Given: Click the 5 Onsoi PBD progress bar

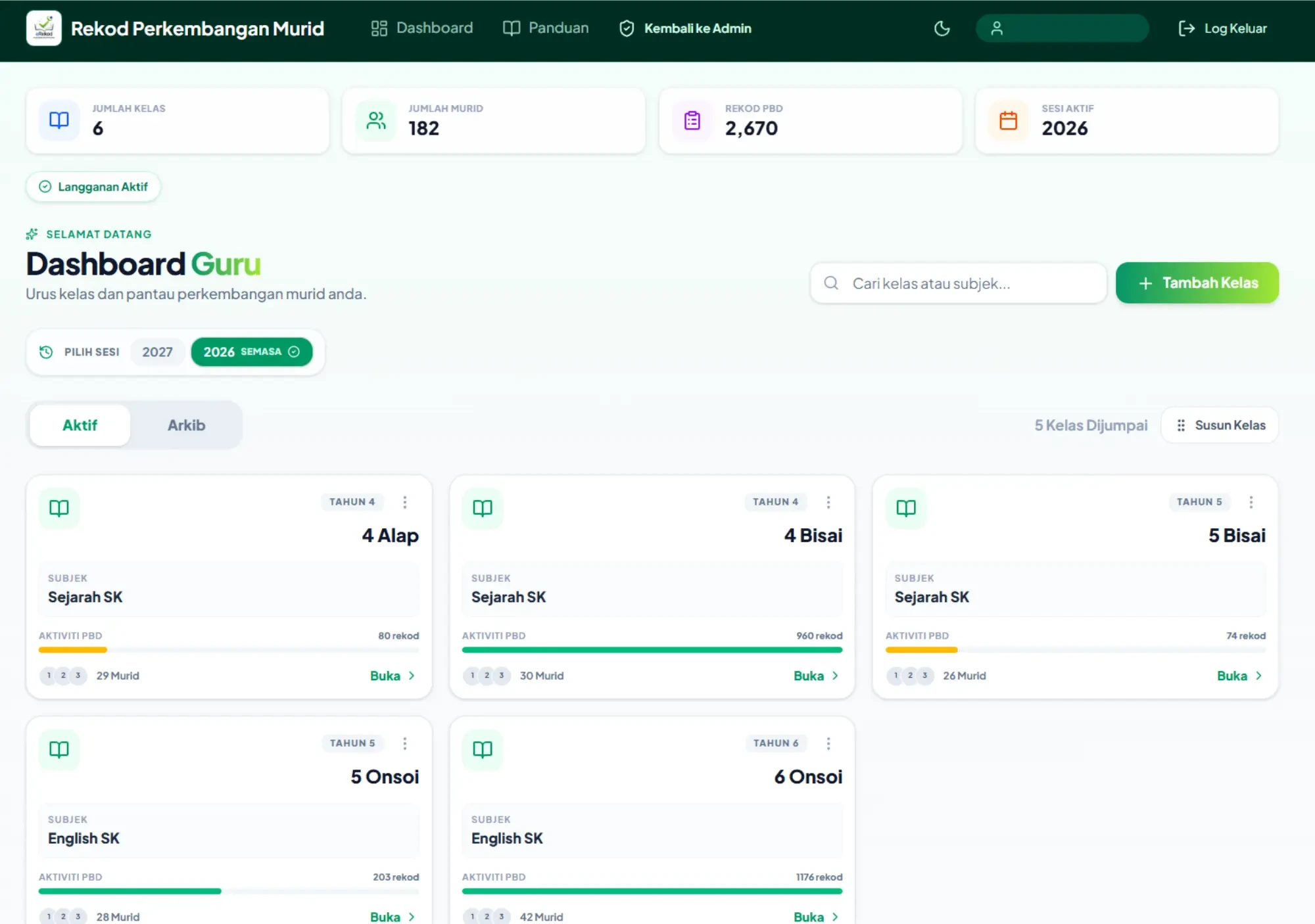Looking at the screenshot, I should click(229, 891).
